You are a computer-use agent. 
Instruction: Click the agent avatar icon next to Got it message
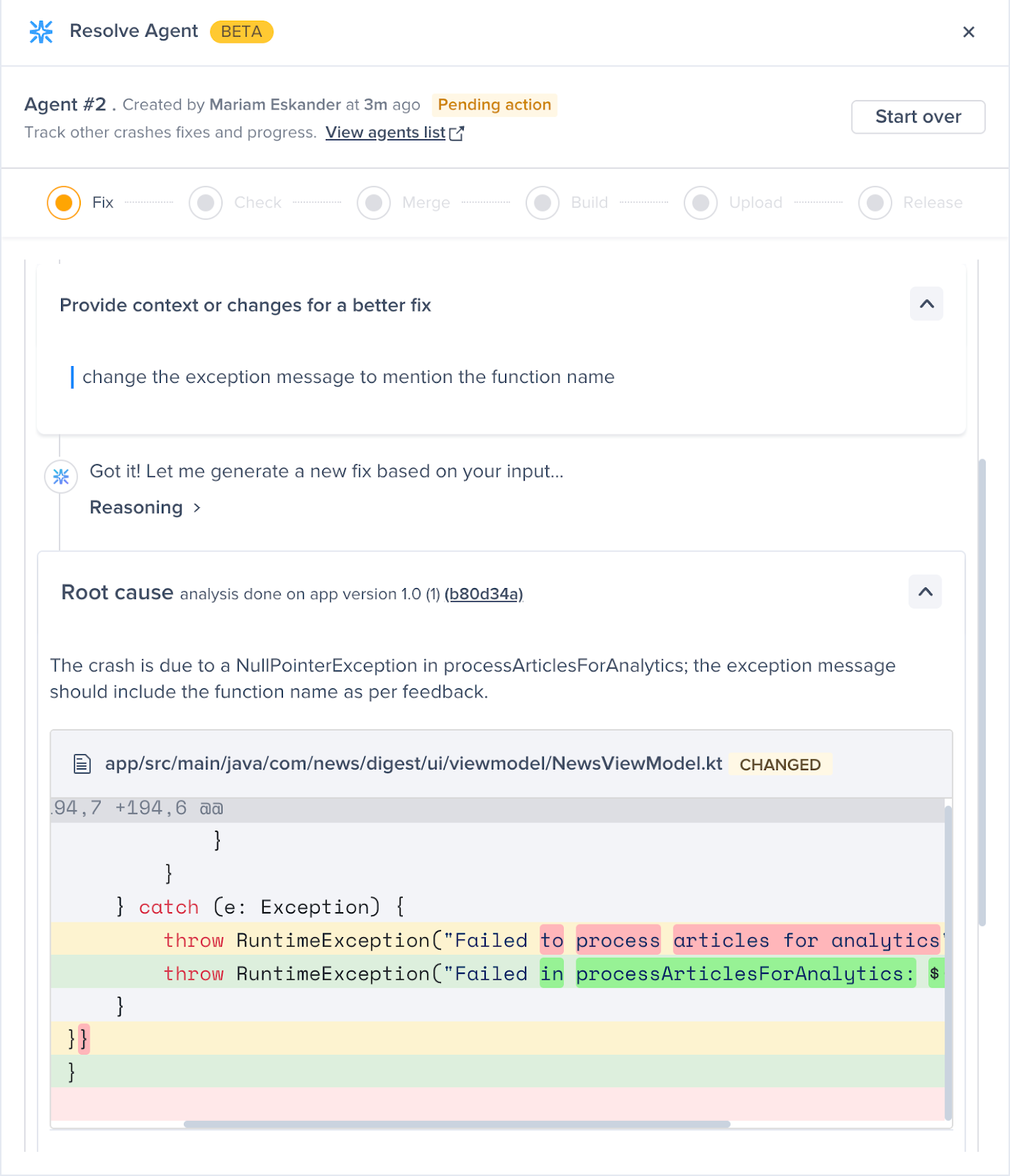[61, 477]
